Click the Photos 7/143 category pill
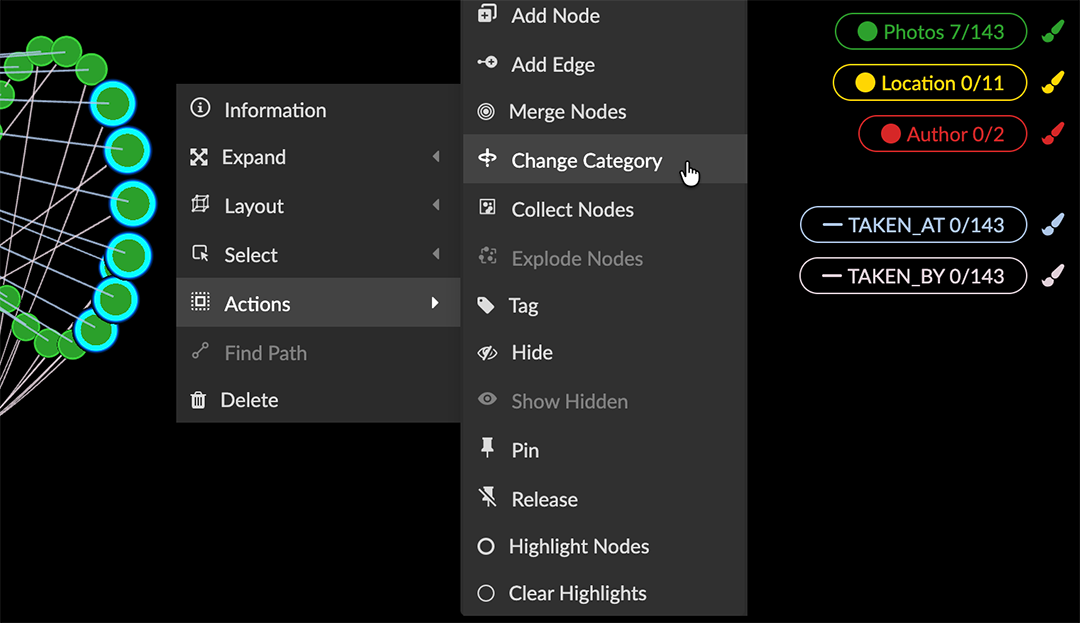The height and width of the screenshot is (623, 1080). [x=931, y=32]
